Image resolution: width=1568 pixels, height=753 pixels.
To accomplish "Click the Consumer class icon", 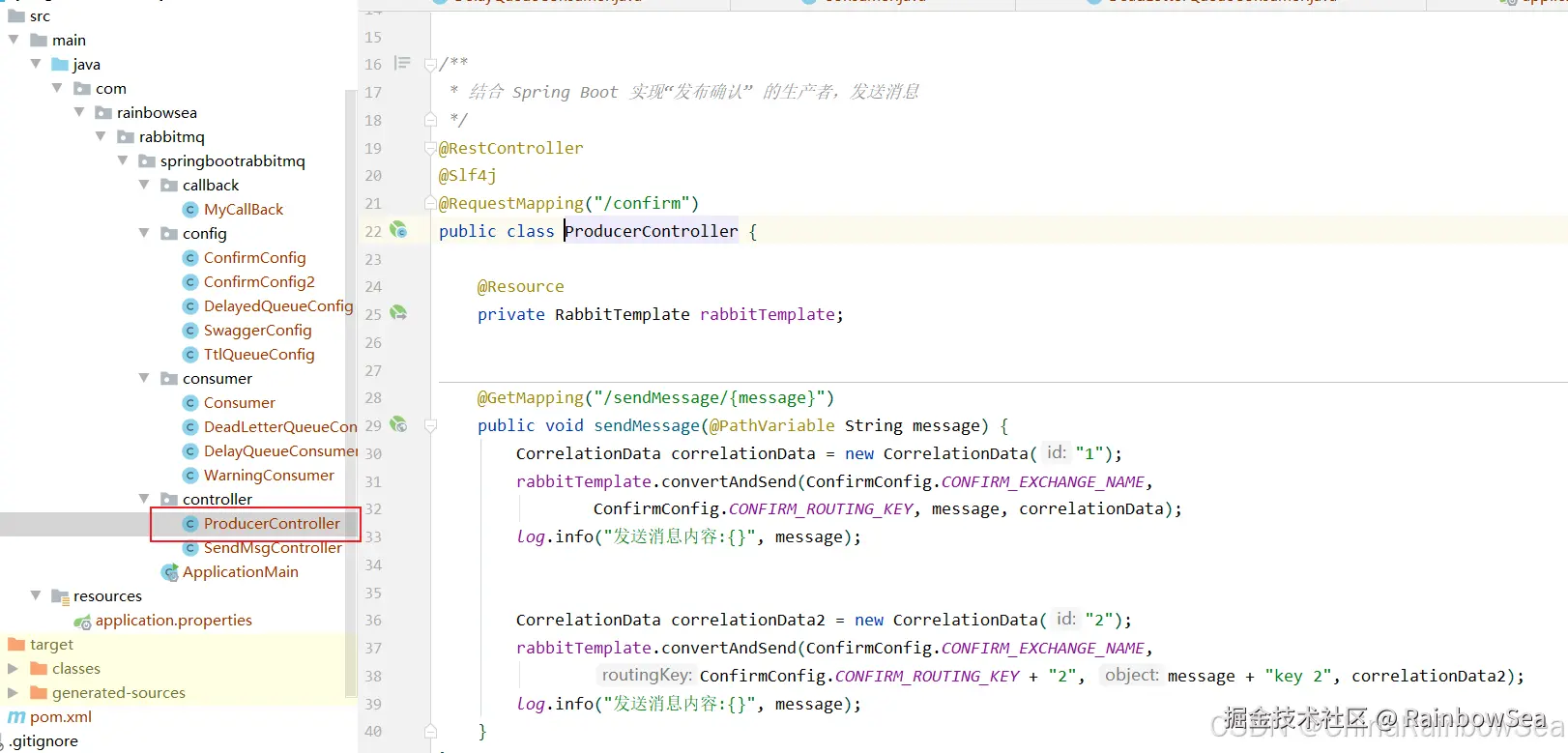I will tap(190, 403).
